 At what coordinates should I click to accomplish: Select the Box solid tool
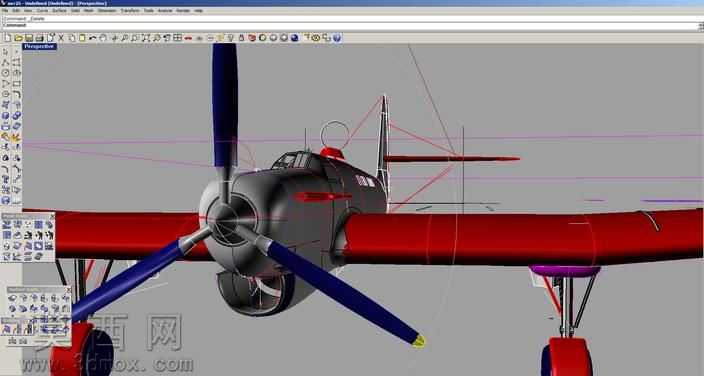[5, 116]
